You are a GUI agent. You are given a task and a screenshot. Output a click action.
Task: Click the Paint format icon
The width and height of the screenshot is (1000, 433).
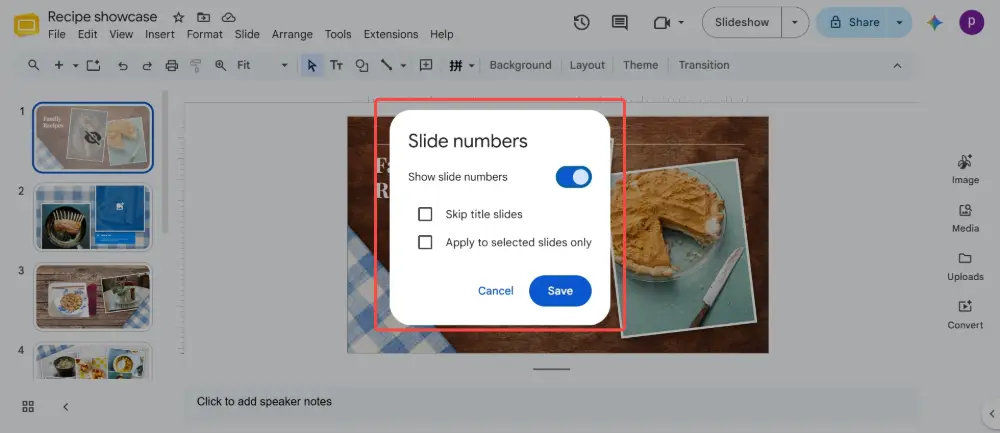196,65
